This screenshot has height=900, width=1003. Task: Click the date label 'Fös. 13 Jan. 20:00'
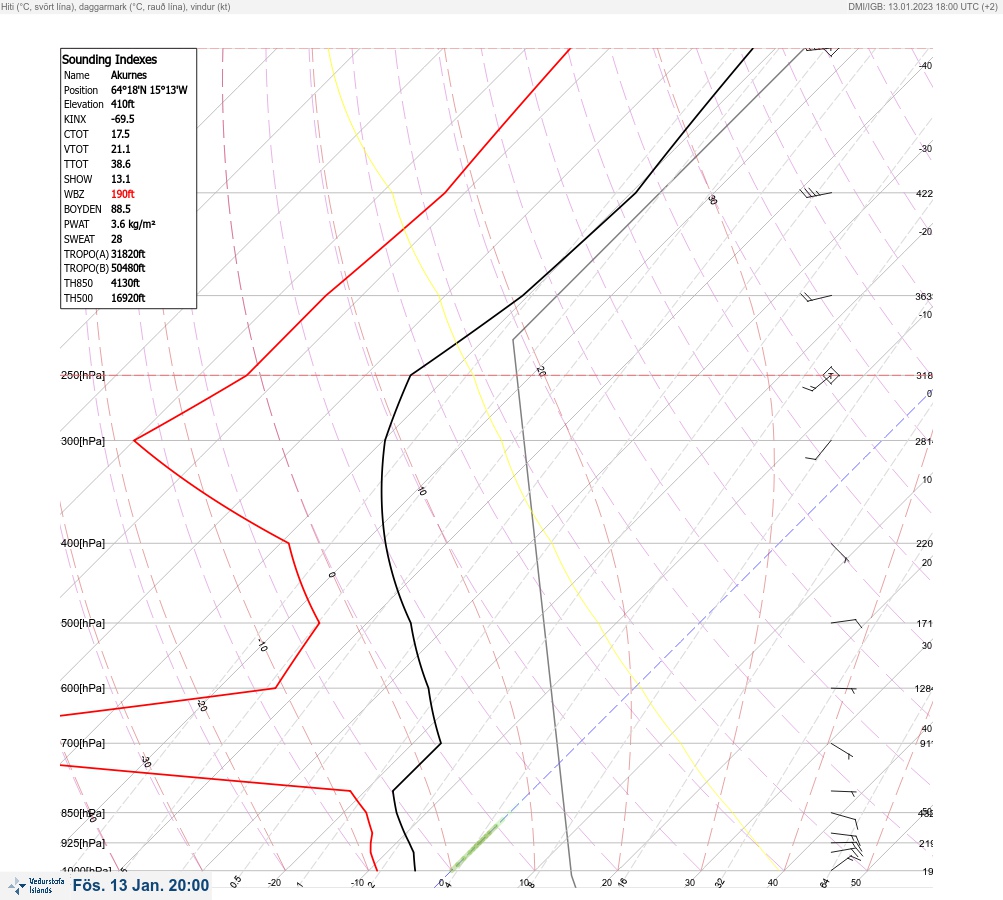click(x=141, y=885)
